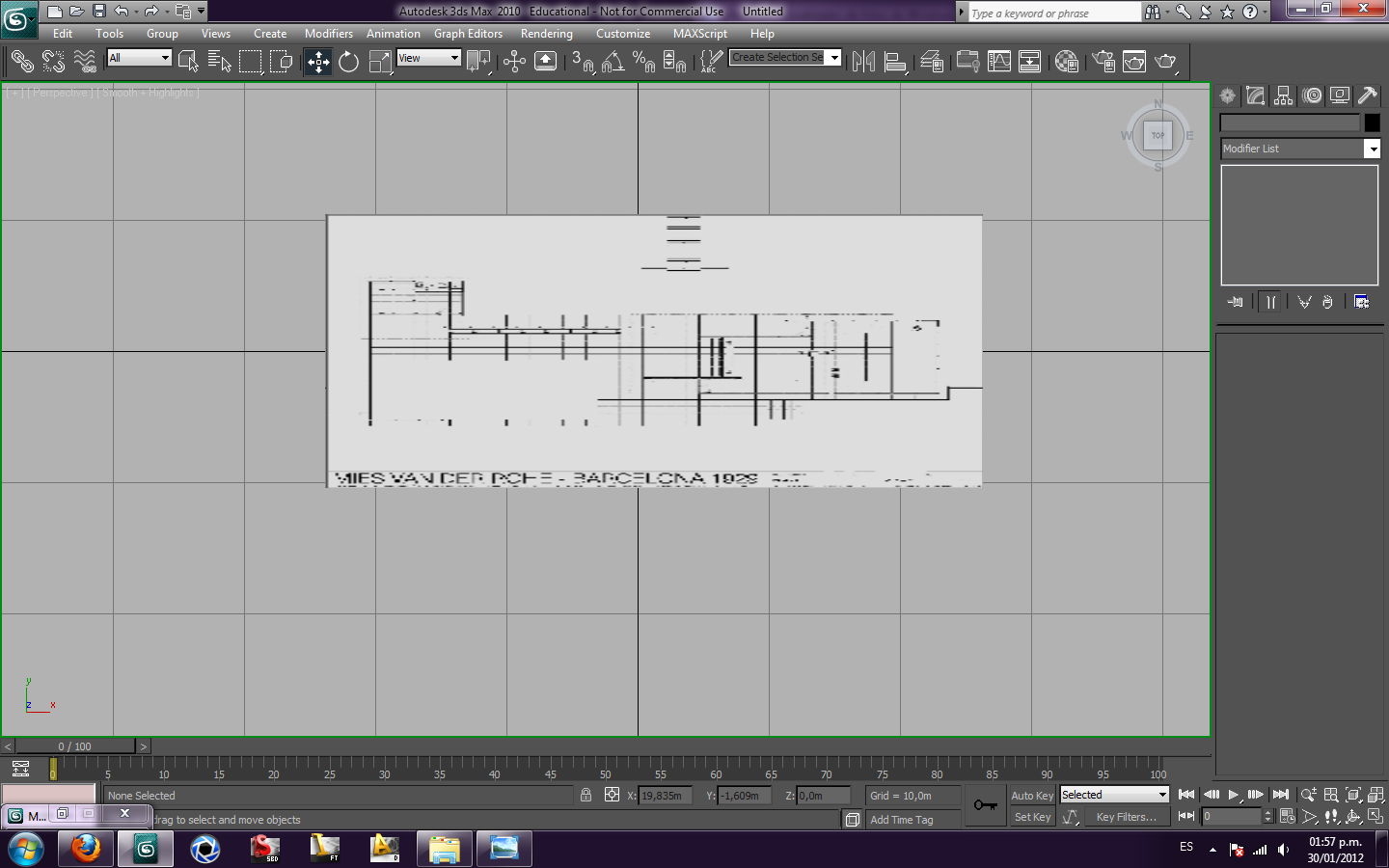
Task: Click the Render Production teapot icon
Action: [x=1166, y=62]
